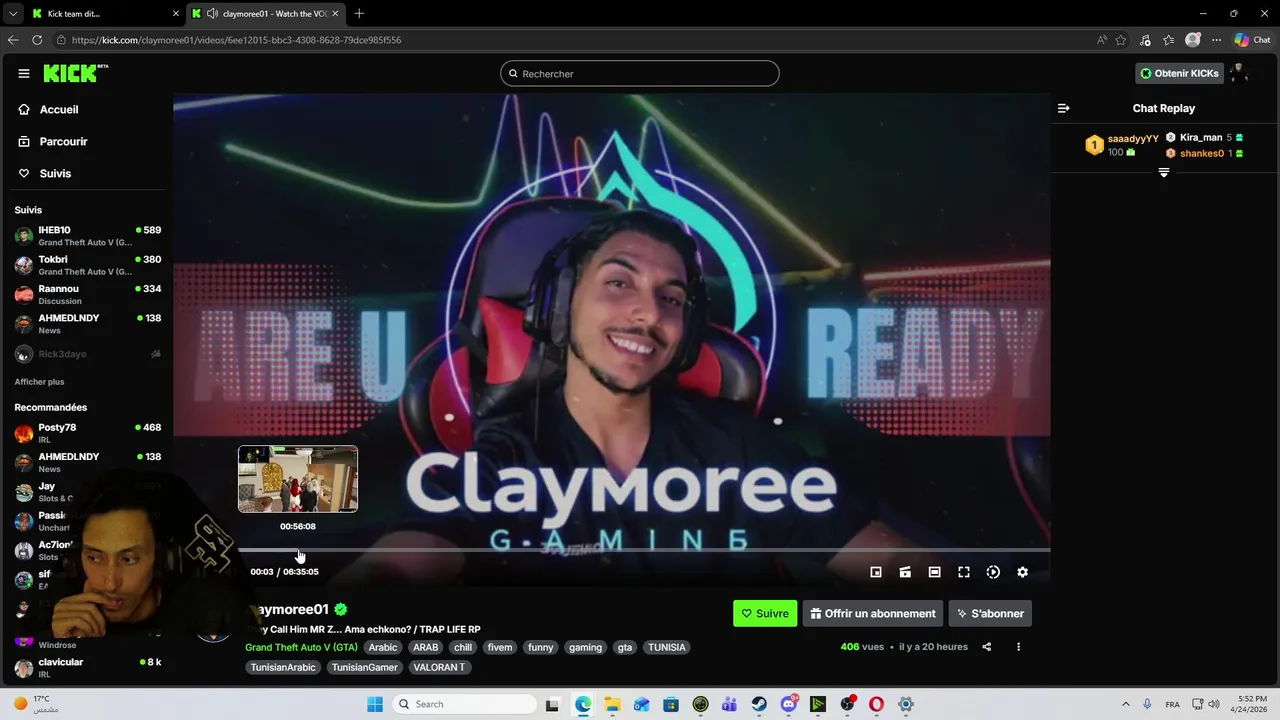Show hidden system tray icons chevron
Screen dimensions: 1280x720
point(1125,704)
